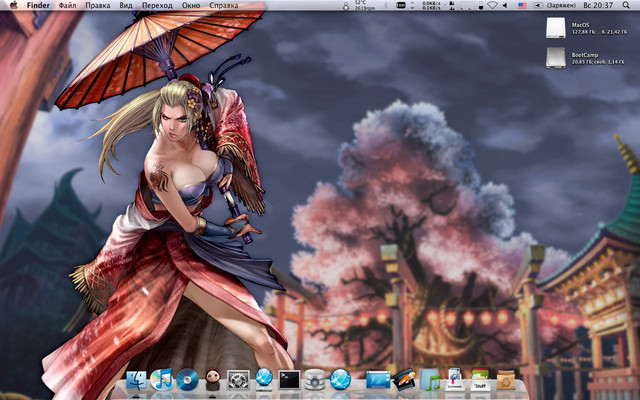Launch iTunes from the dock
The height and width of the screenshot is (400, 640).
click(160, 380)
